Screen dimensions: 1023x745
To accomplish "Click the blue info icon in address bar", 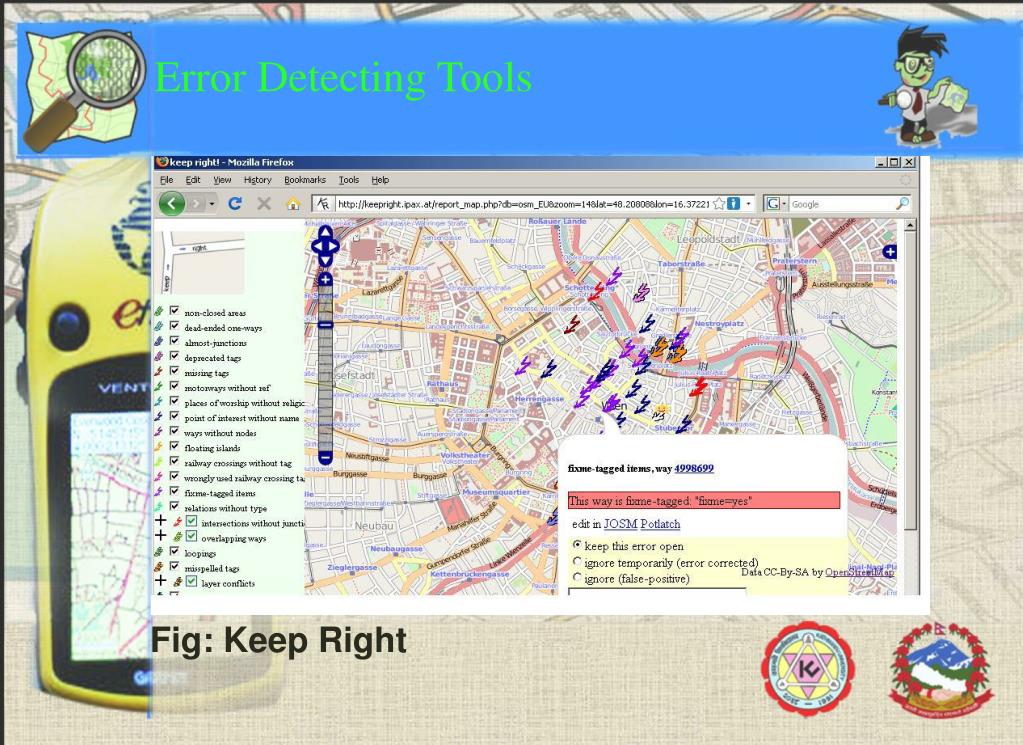I will (x=733, y=204).
